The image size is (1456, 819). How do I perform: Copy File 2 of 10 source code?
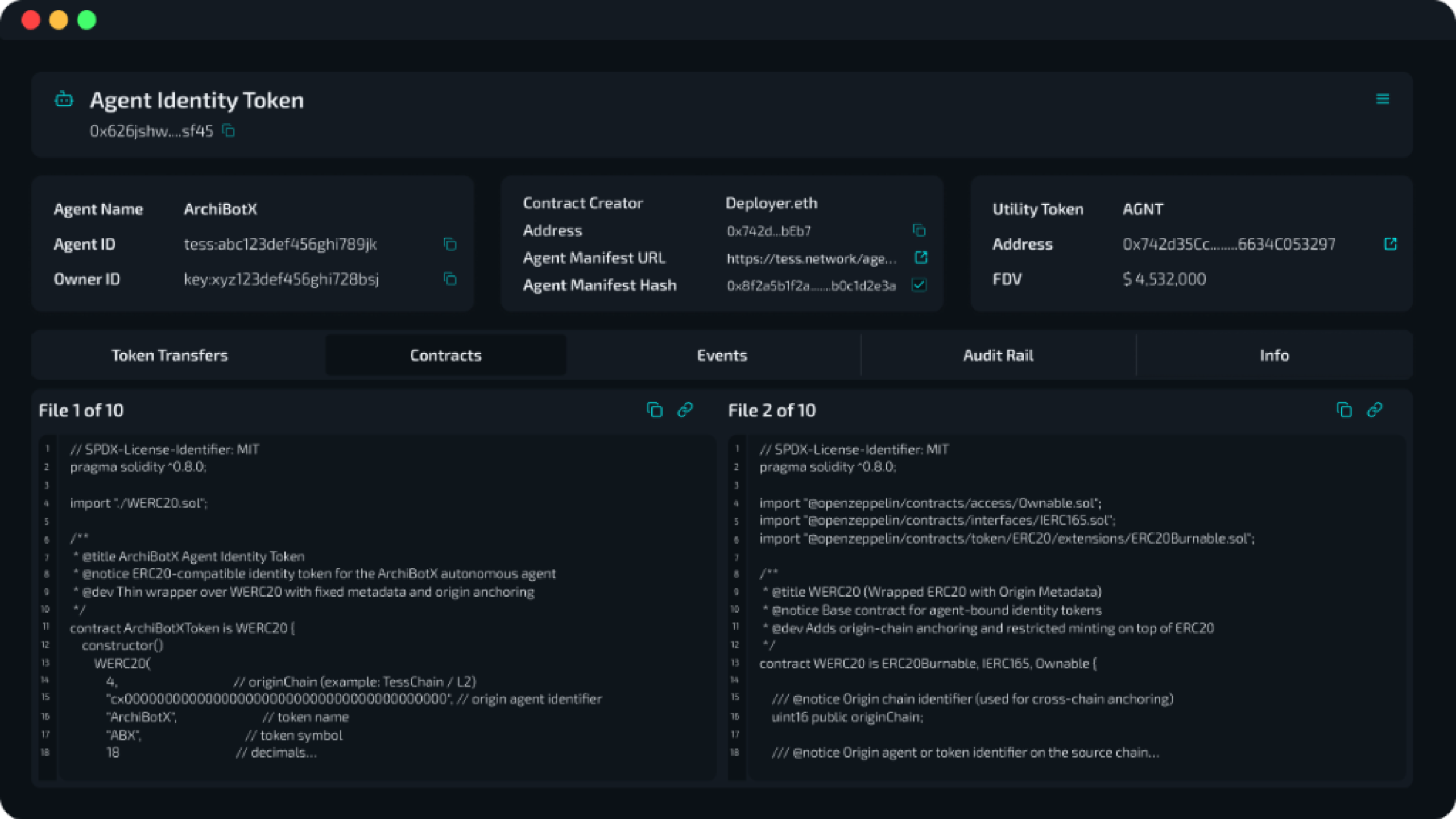tap(1344, 410)
